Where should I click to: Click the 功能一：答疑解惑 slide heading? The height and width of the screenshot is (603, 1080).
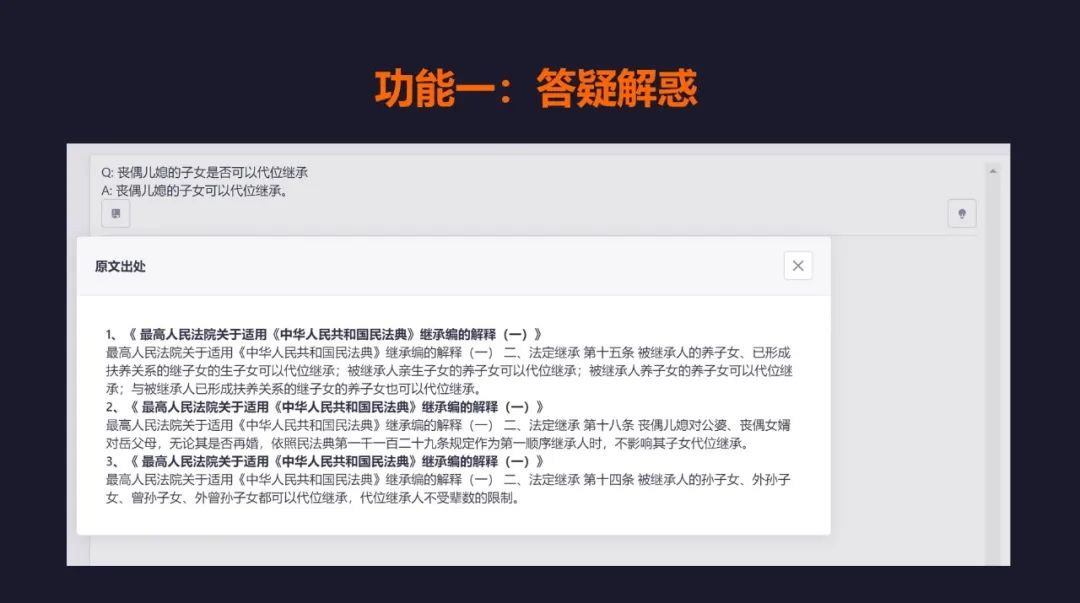pyautogui.click(x=536, y=88)
